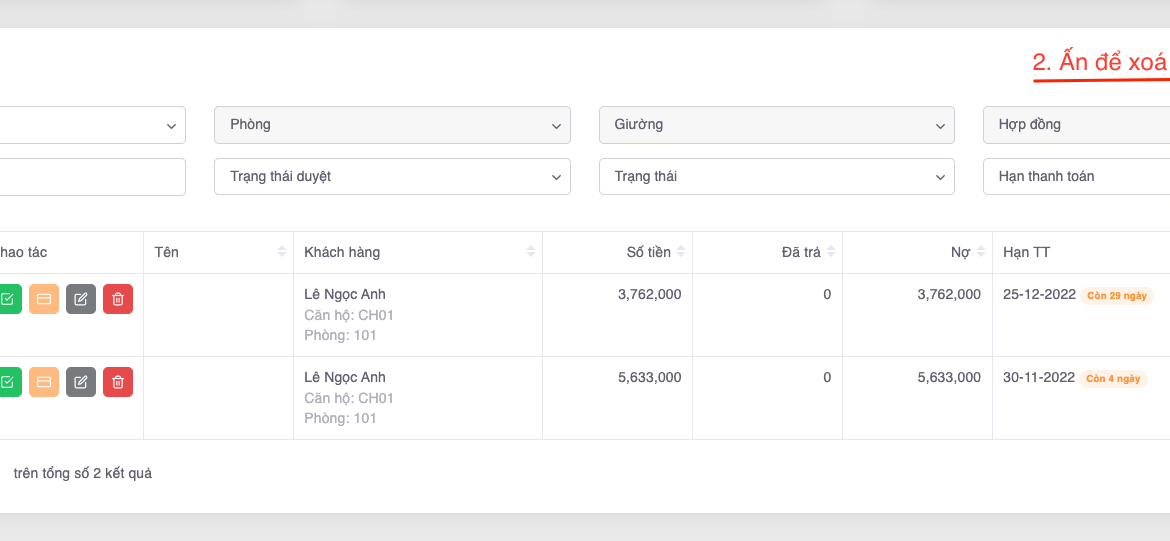Click the "Còn 29 ngày" badge
Screen dimensions: 1170x541
point(1117,296)
